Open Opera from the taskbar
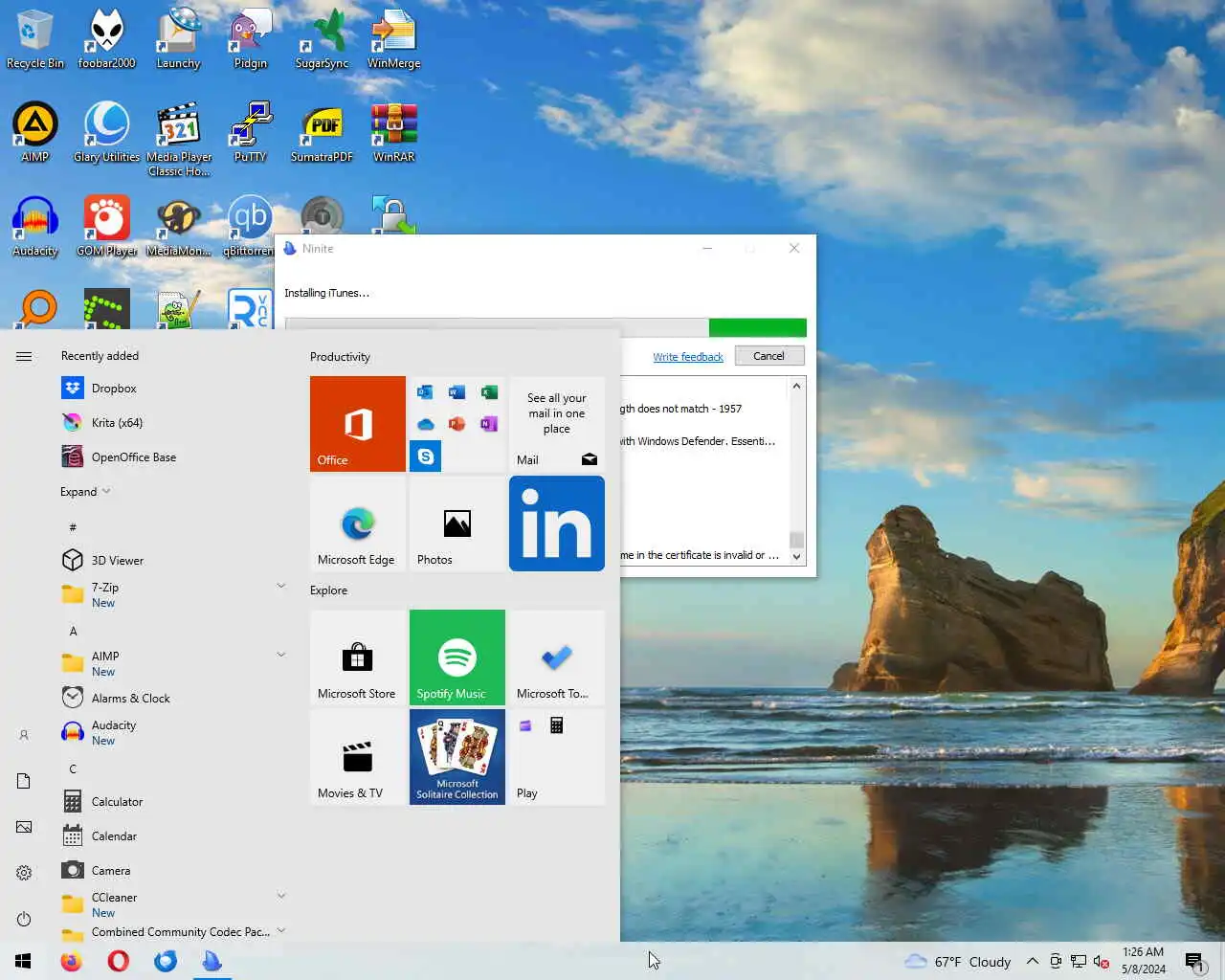 click(119, 961)
